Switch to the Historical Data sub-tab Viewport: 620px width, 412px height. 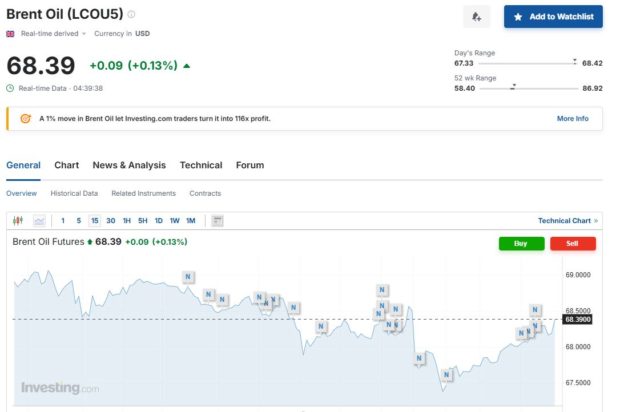[74, 193]
